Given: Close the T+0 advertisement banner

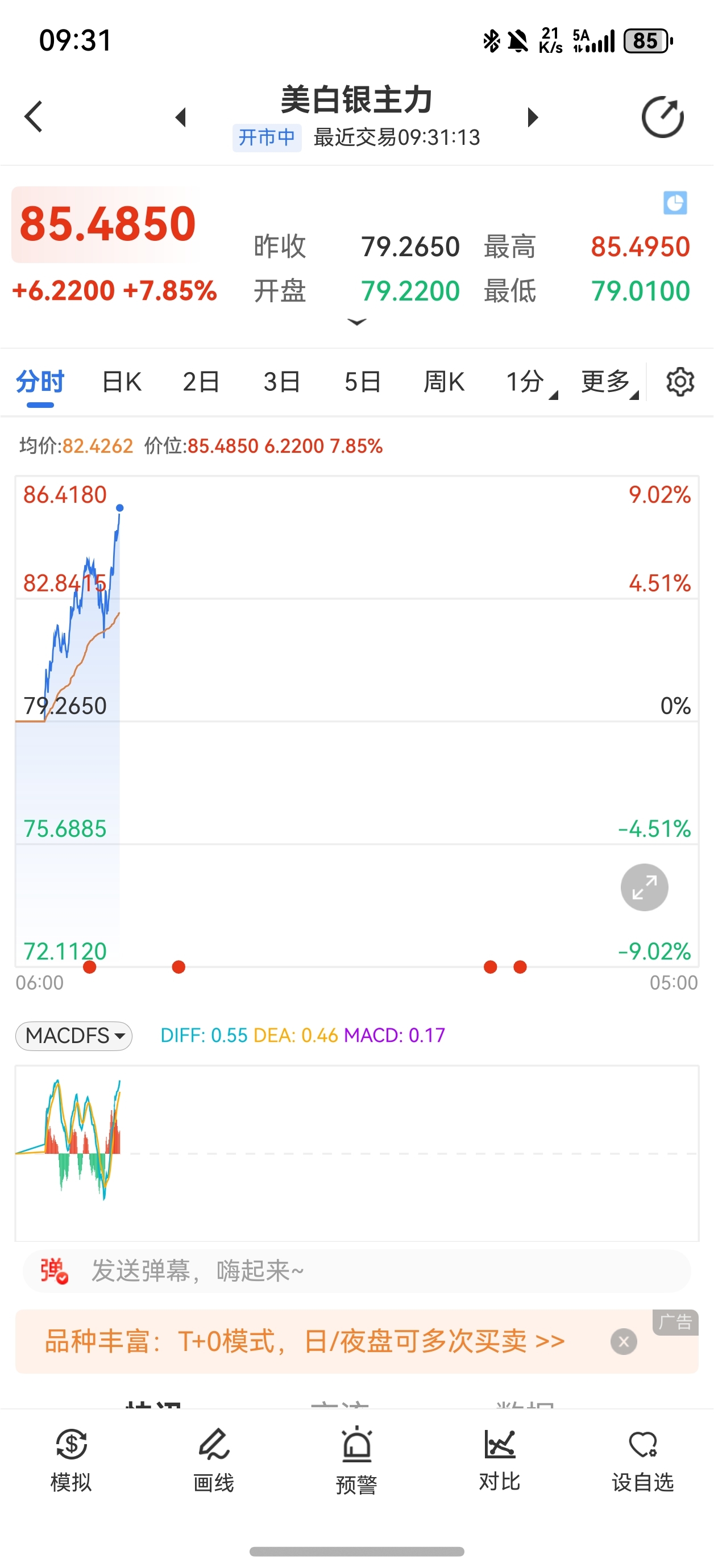Looking at the screenshot, I should point(623,1341).
